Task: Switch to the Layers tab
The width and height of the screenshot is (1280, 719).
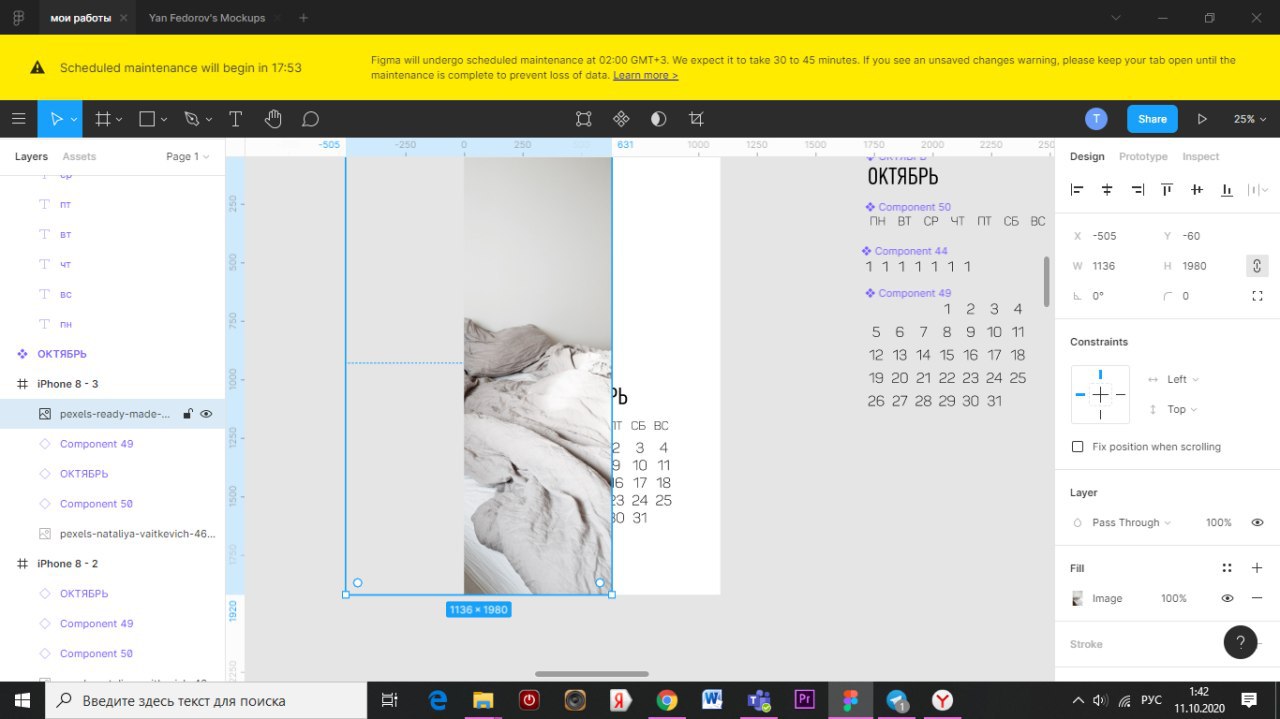Action: pyautogui.click(x=31, y=156)
